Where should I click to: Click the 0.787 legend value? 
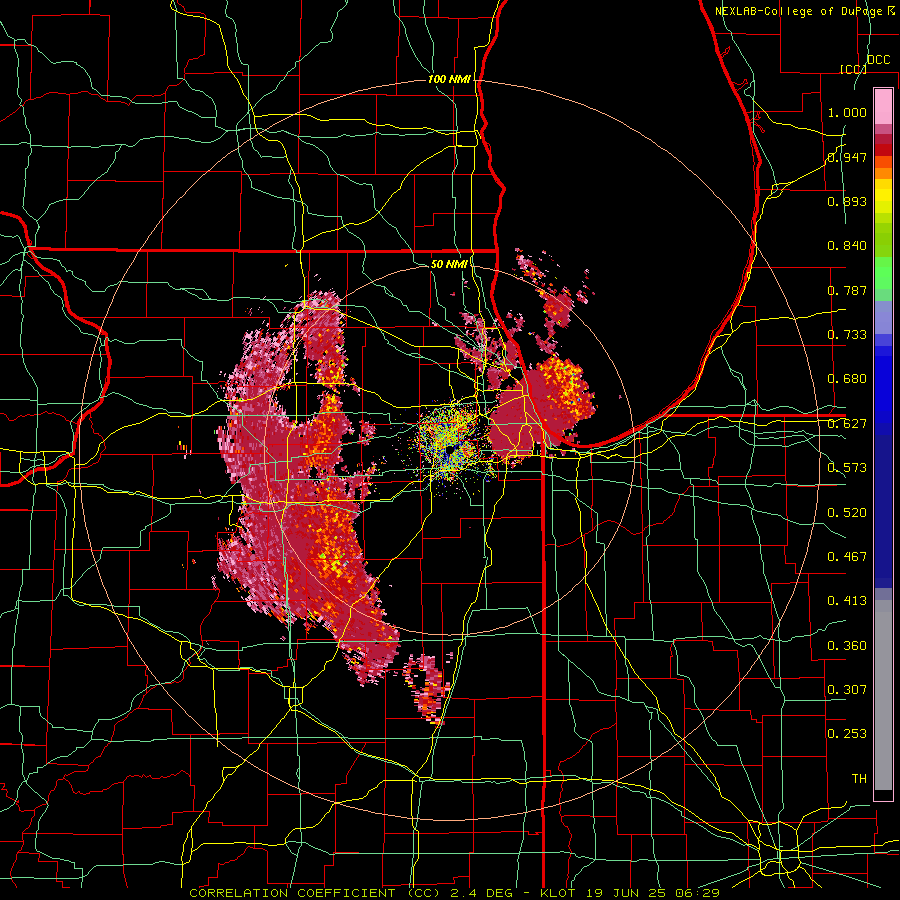pos(847,290)
